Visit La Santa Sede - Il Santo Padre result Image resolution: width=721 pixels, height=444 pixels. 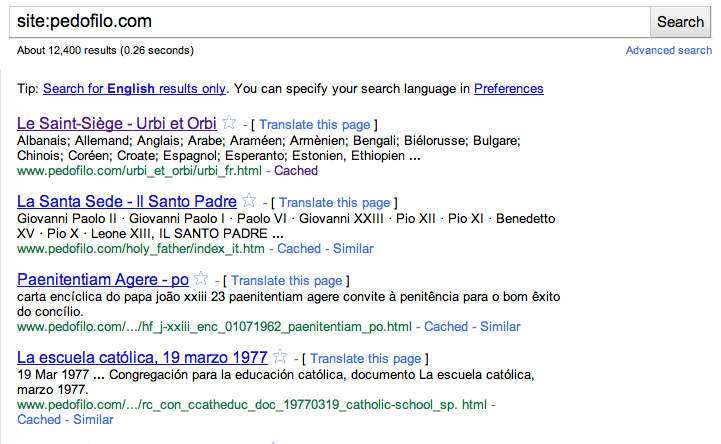(127, 202)
